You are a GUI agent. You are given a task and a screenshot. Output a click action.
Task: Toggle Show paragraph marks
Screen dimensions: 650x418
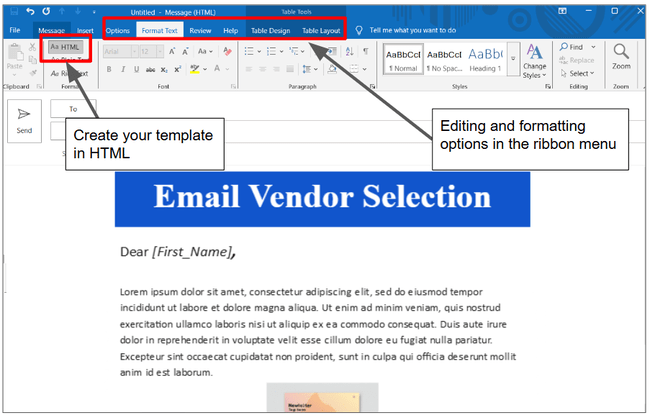click(366, 51)
